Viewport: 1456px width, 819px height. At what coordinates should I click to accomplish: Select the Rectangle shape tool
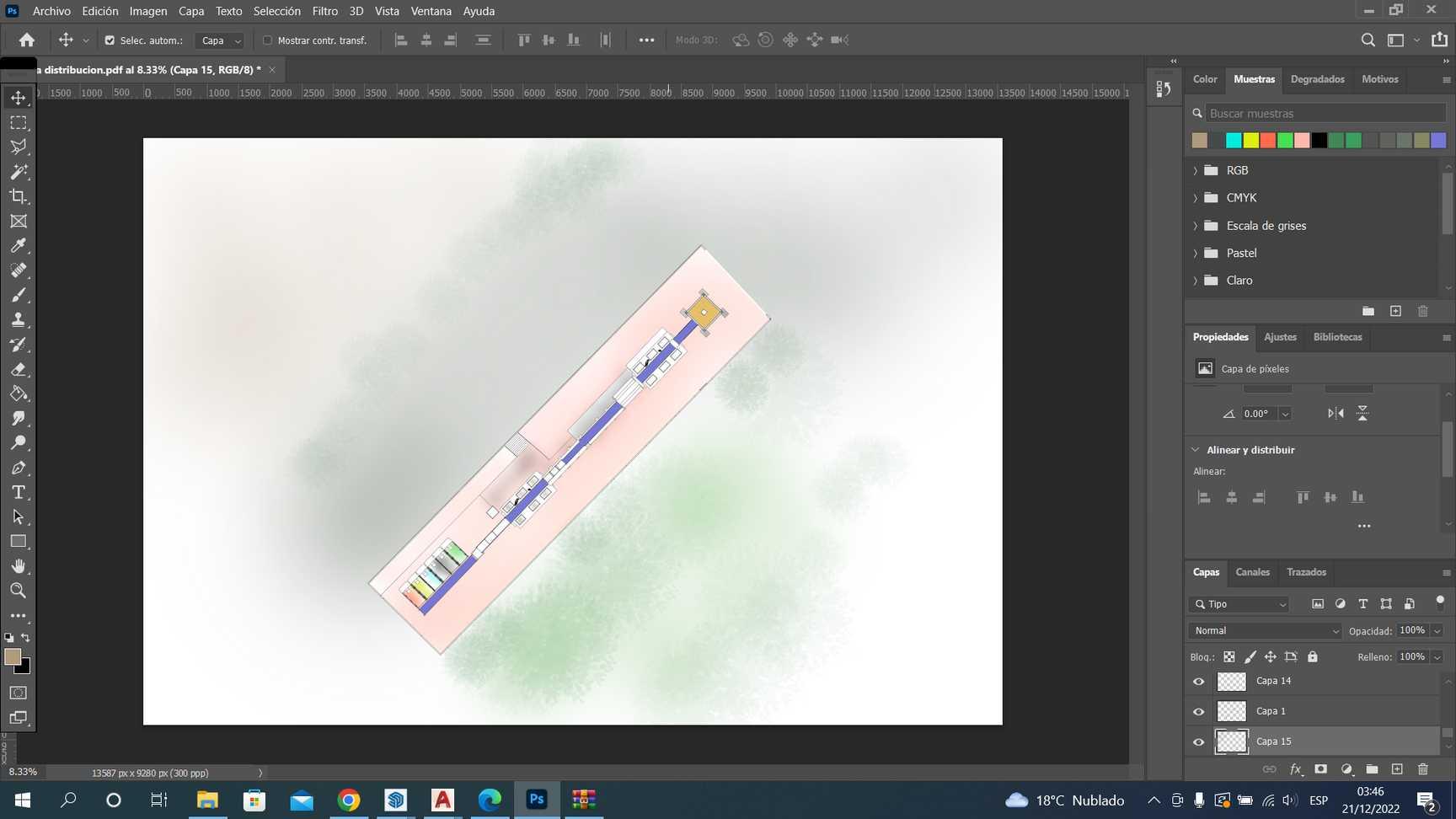click(x=19, y=542)
